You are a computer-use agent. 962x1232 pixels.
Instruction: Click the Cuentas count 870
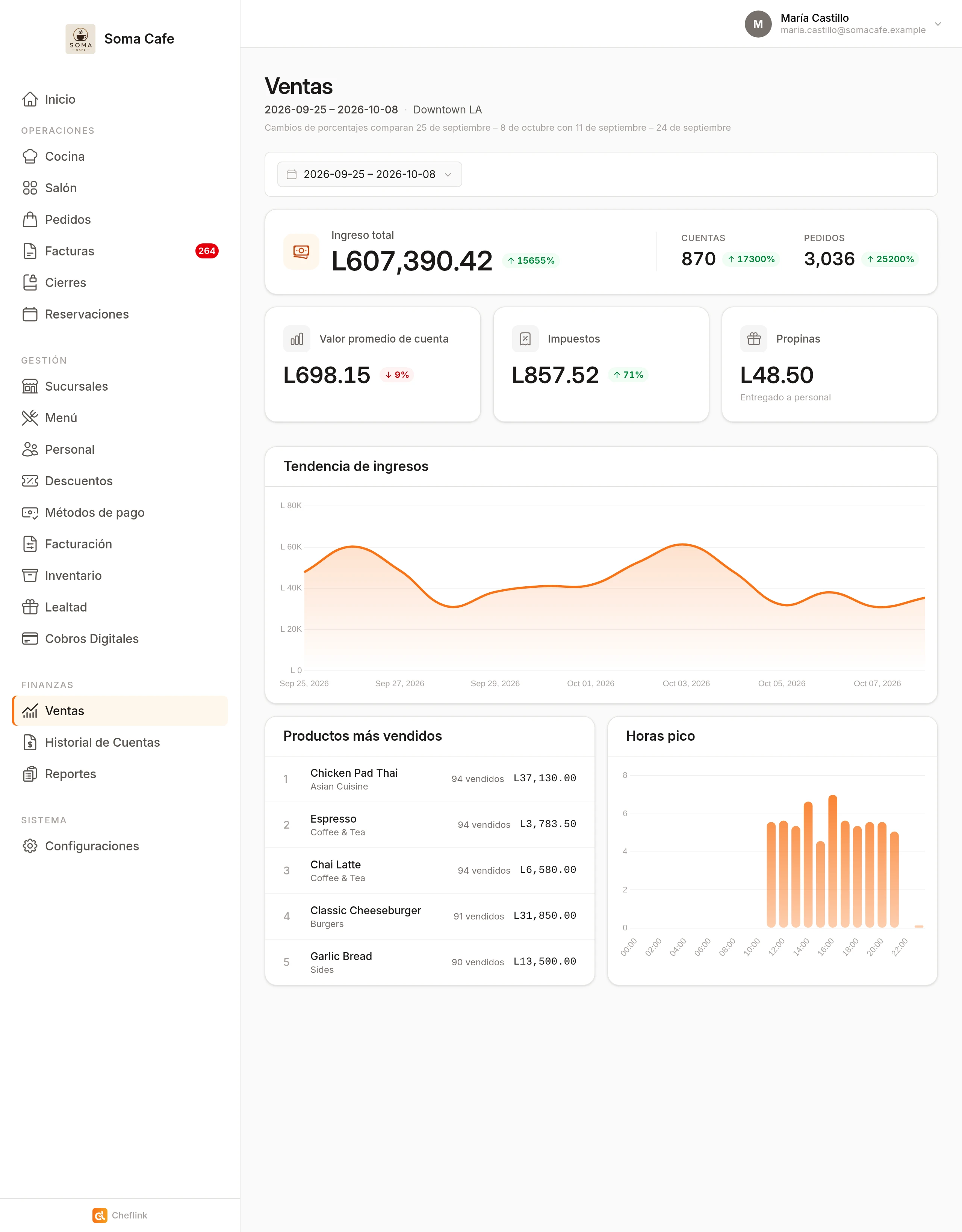coord(699,259)
